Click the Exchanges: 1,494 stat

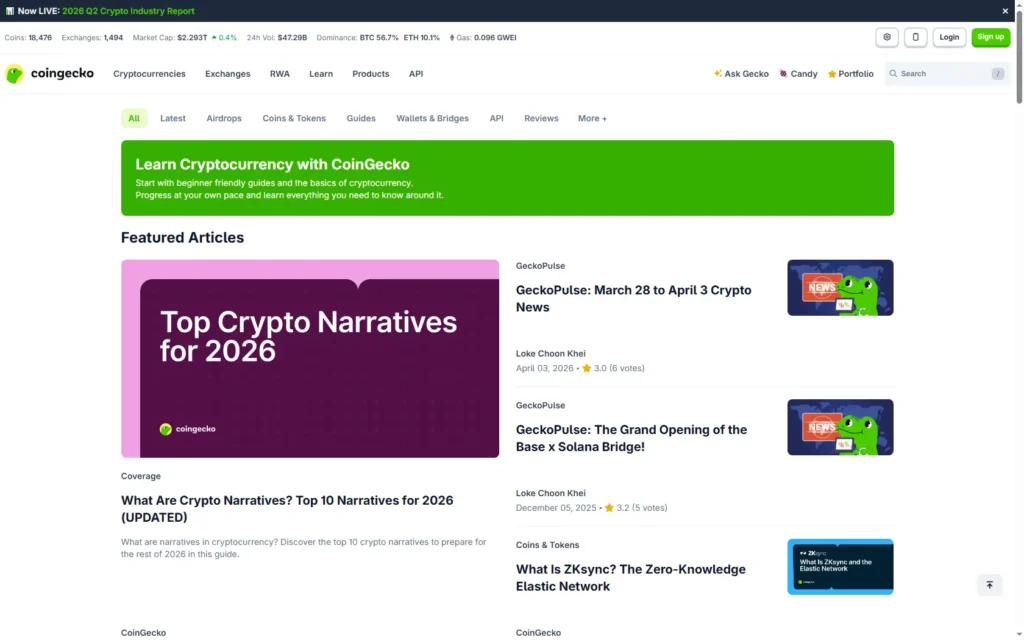[92, 38]
